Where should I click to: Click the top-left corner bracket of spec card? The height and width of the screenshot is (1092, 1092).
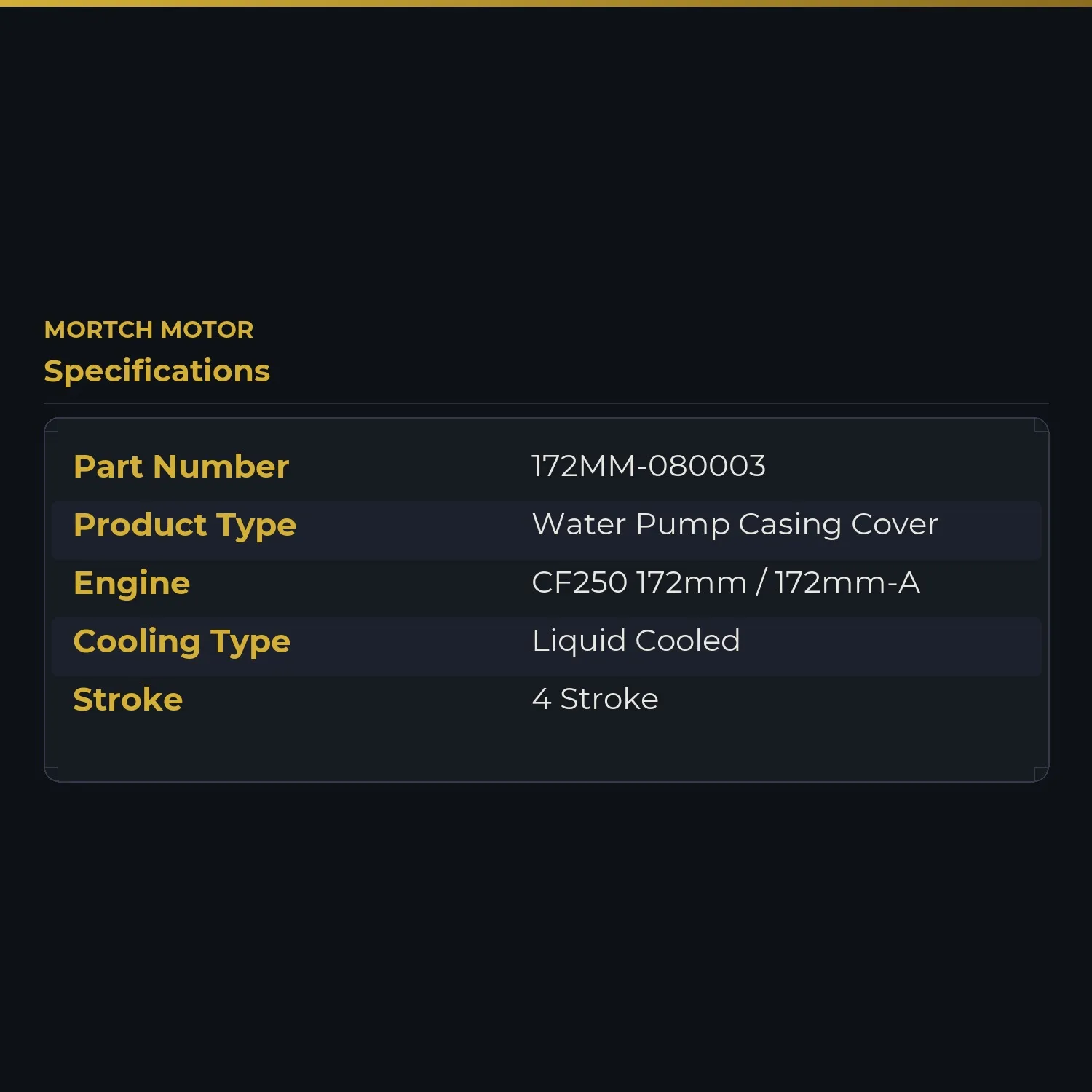coord(52,426)
